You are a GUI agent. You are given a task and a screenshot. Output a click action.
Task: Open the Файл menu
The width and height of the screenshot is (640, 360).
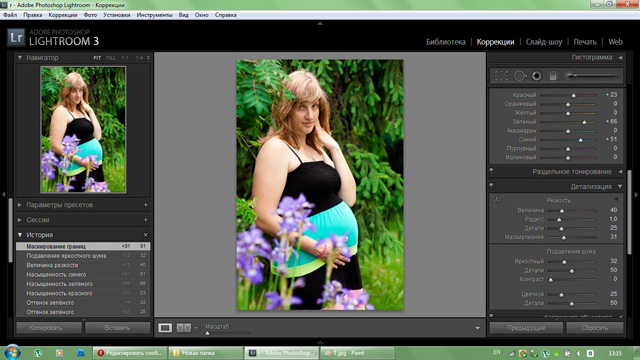[10, 15]
